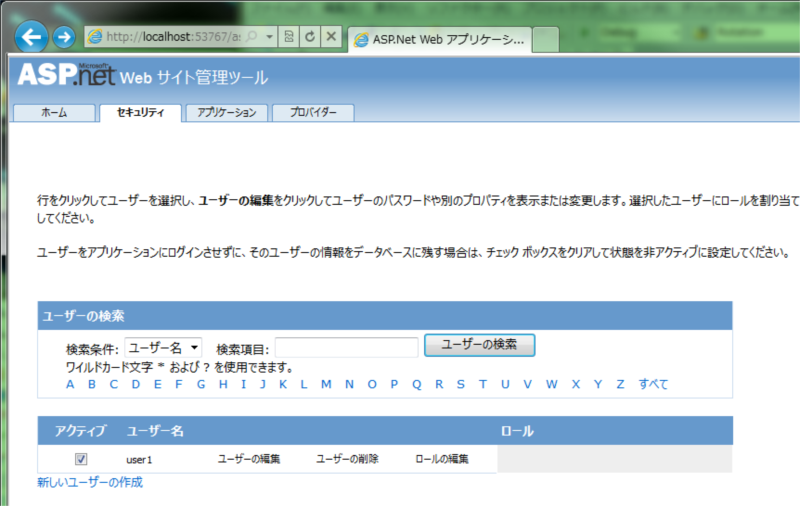Screen dimensions: 800x506
Task: Go forward with the browser Forward arrow
Action: tap(64, 37)
